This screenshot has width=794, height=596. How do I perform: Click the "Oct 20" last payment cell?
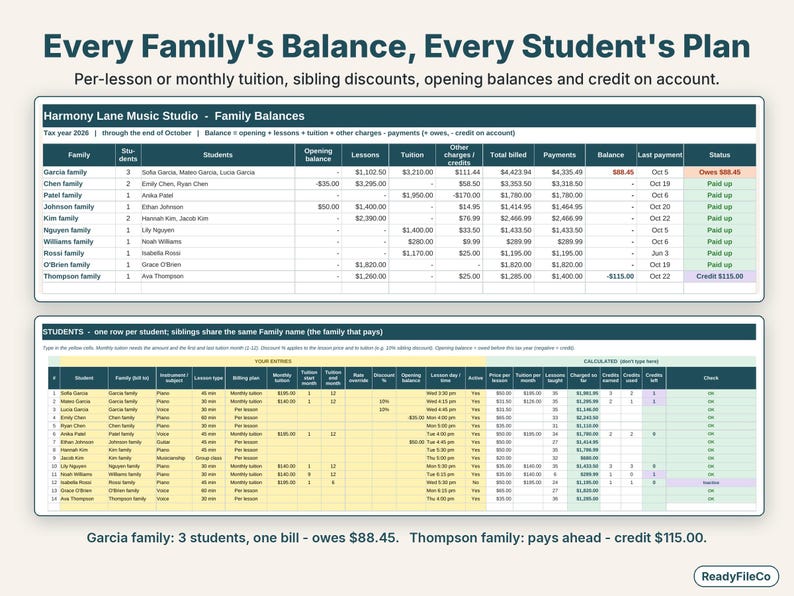[660, 207]
